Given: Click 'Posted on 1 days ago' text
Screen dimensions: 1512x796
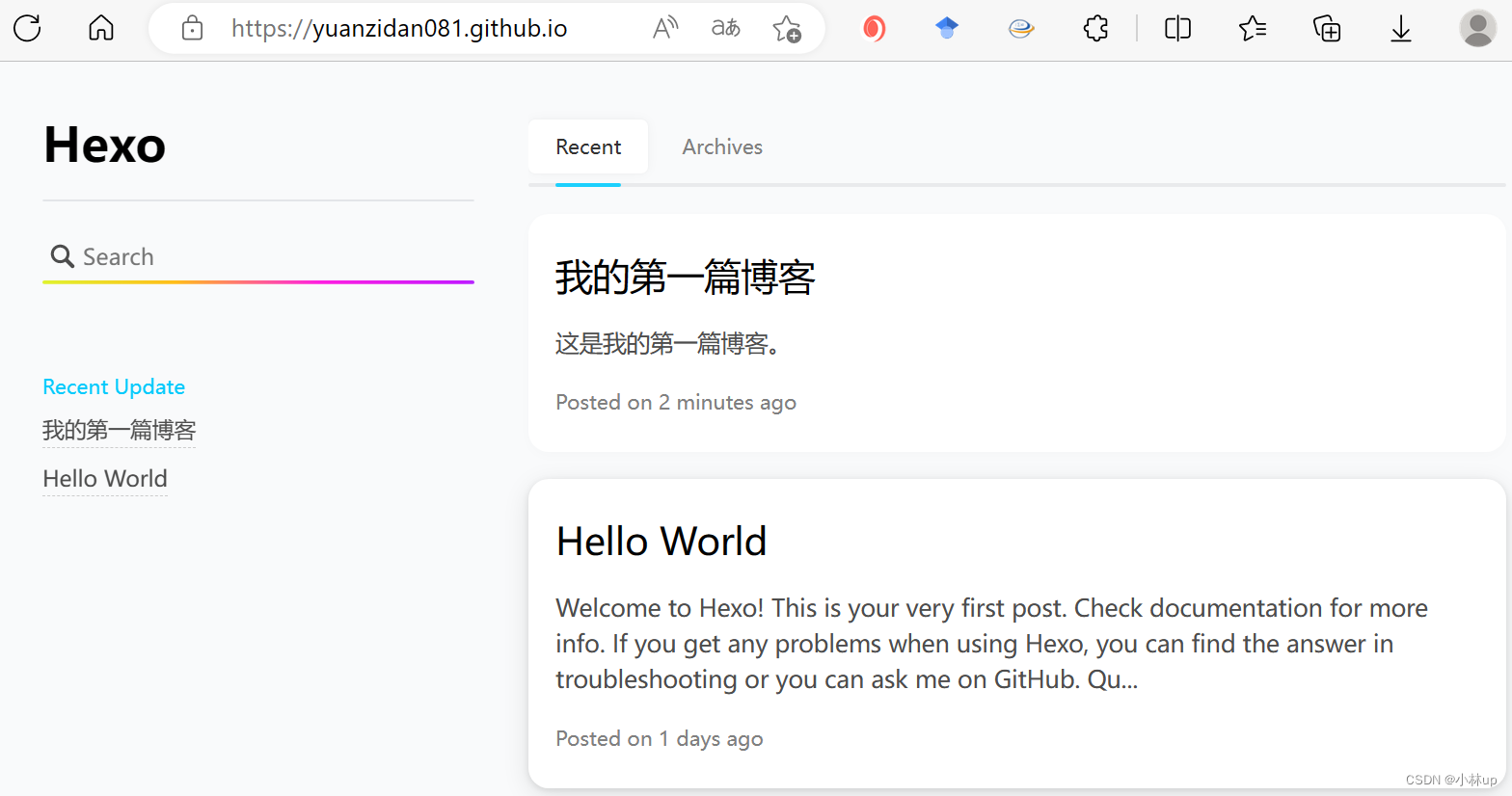Looking at the screenshot, I should click(660, 738).
